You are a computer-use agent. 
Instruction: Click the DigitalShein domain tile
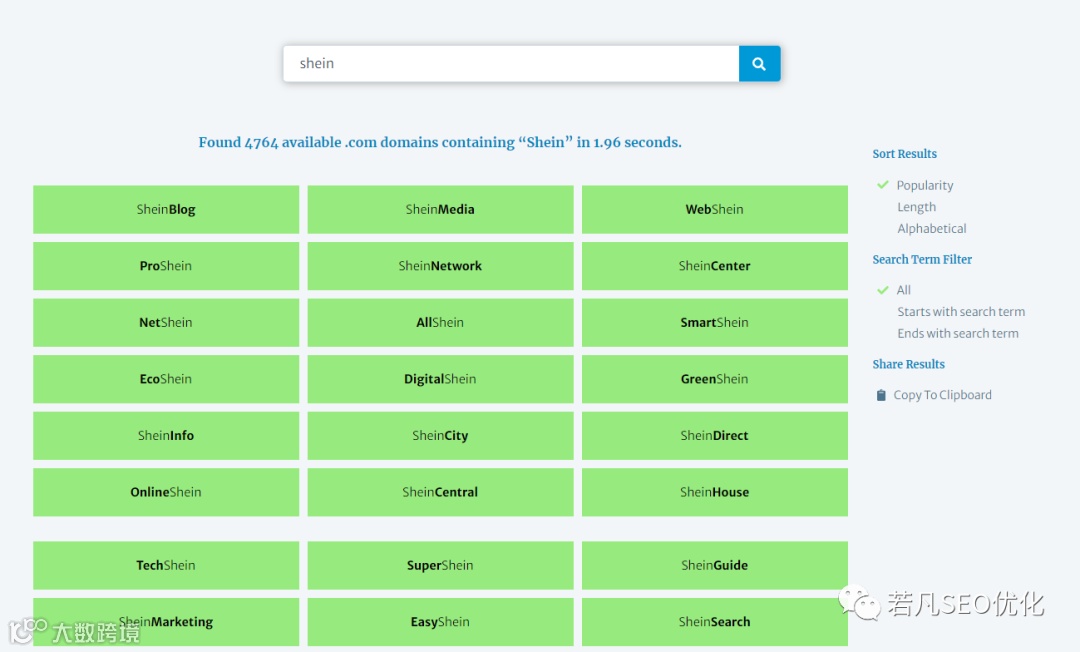pos(440,379)
